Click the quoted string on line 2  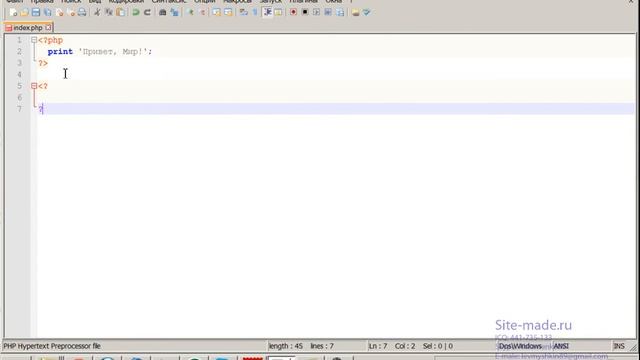pyautogui.click(x=113, y=51)
